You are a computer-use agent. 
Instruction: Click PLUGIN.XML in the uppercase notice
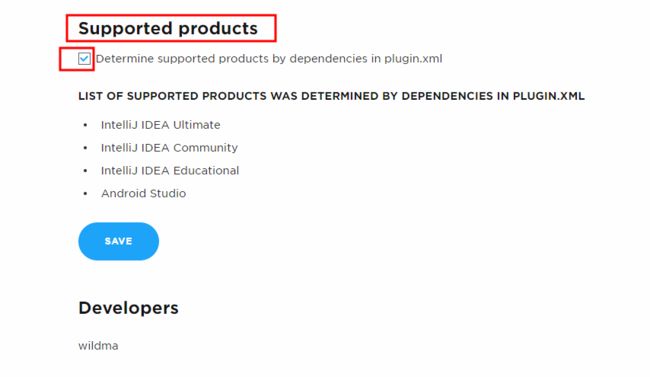point(548,96)
